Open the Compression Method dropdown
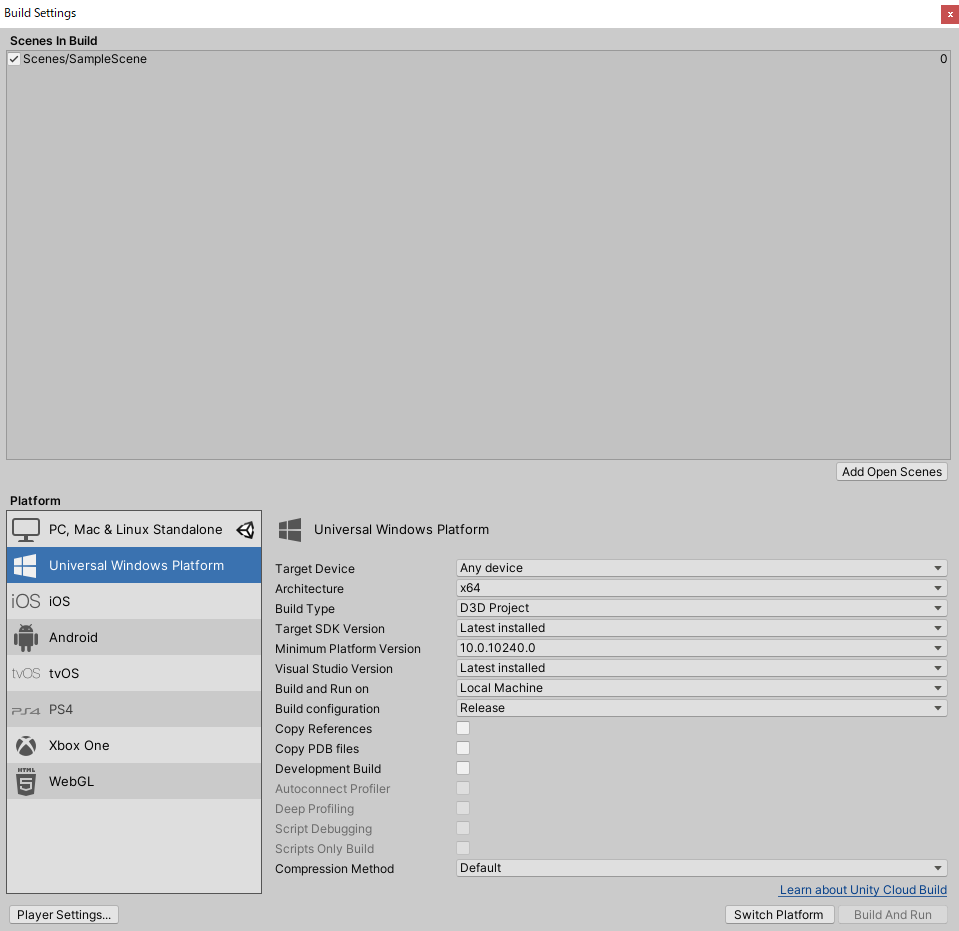The image size is (959, 931). (x=702, y=867)
